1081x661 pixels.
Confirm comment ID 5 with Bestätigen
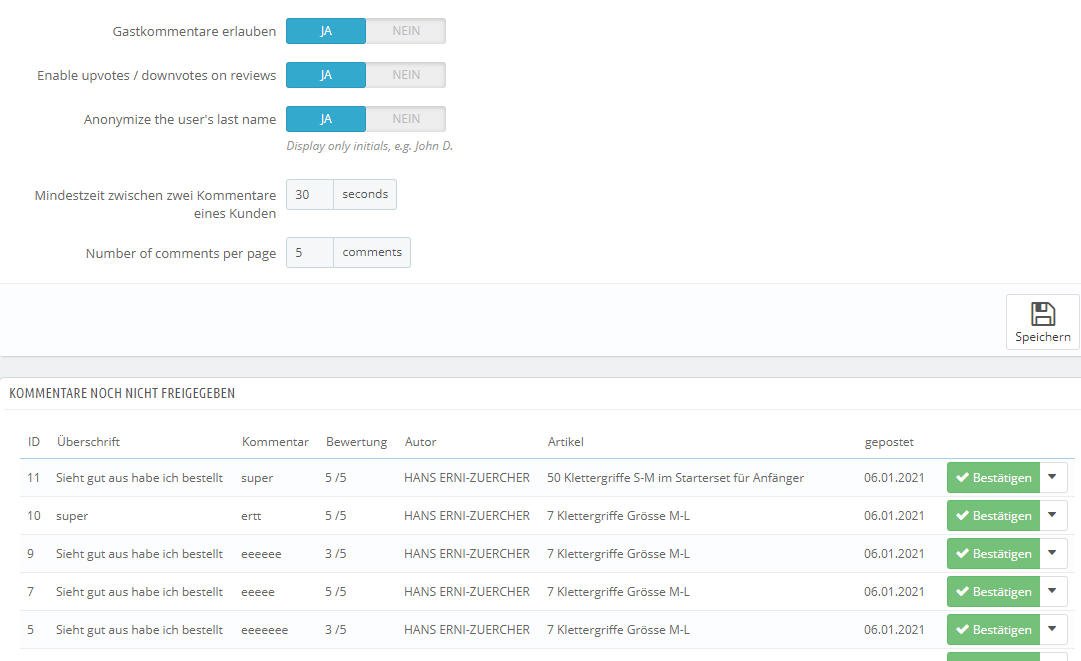pos(993,629)
